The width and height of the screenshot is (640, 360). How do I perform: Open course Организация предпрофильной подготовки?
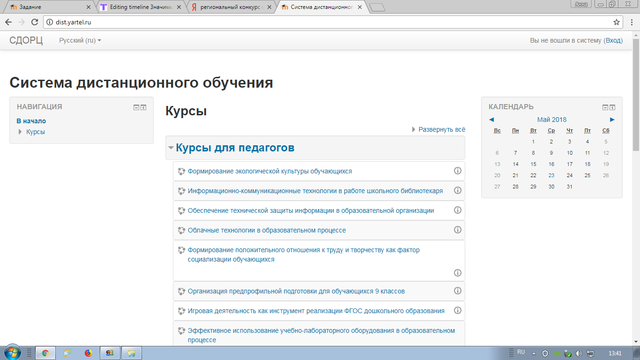coord(296,291)
